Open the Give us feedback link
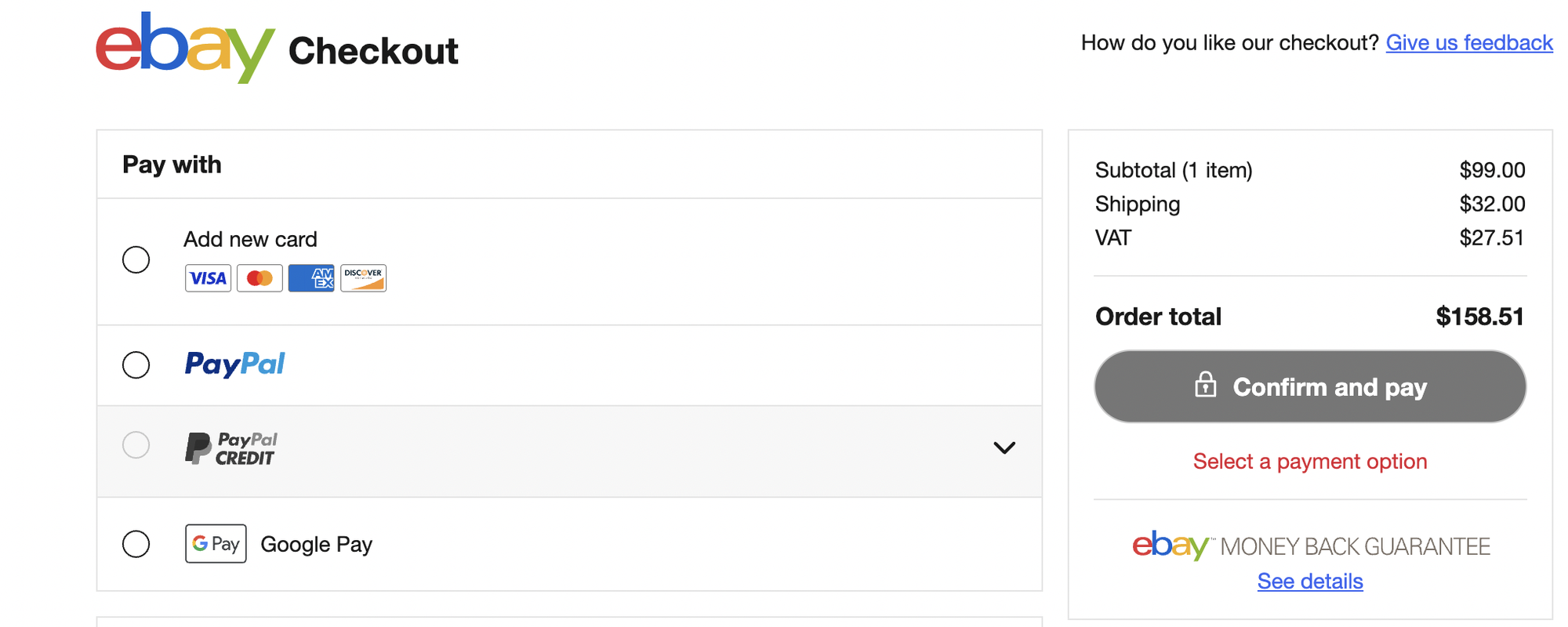The height and width of the screenshot is (627, 1568). (1469, 42)
